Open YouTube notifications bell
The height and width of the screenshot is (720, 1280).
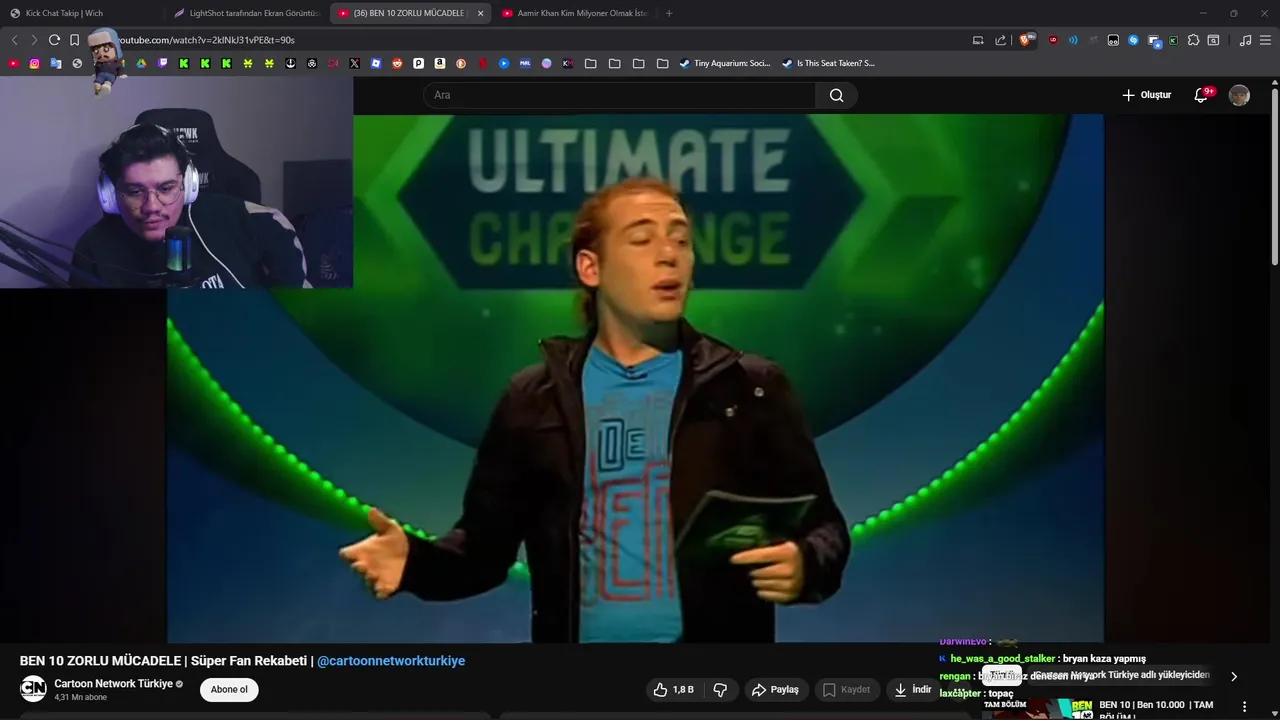(x=1201, y=95)
